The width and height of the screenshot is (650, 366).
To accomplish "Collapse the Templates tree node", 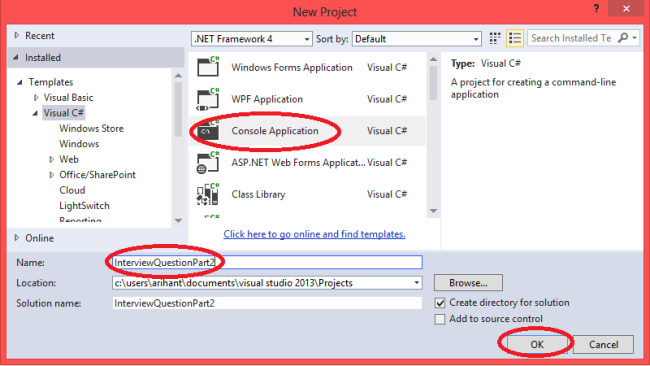I will (x=19, y=82).
